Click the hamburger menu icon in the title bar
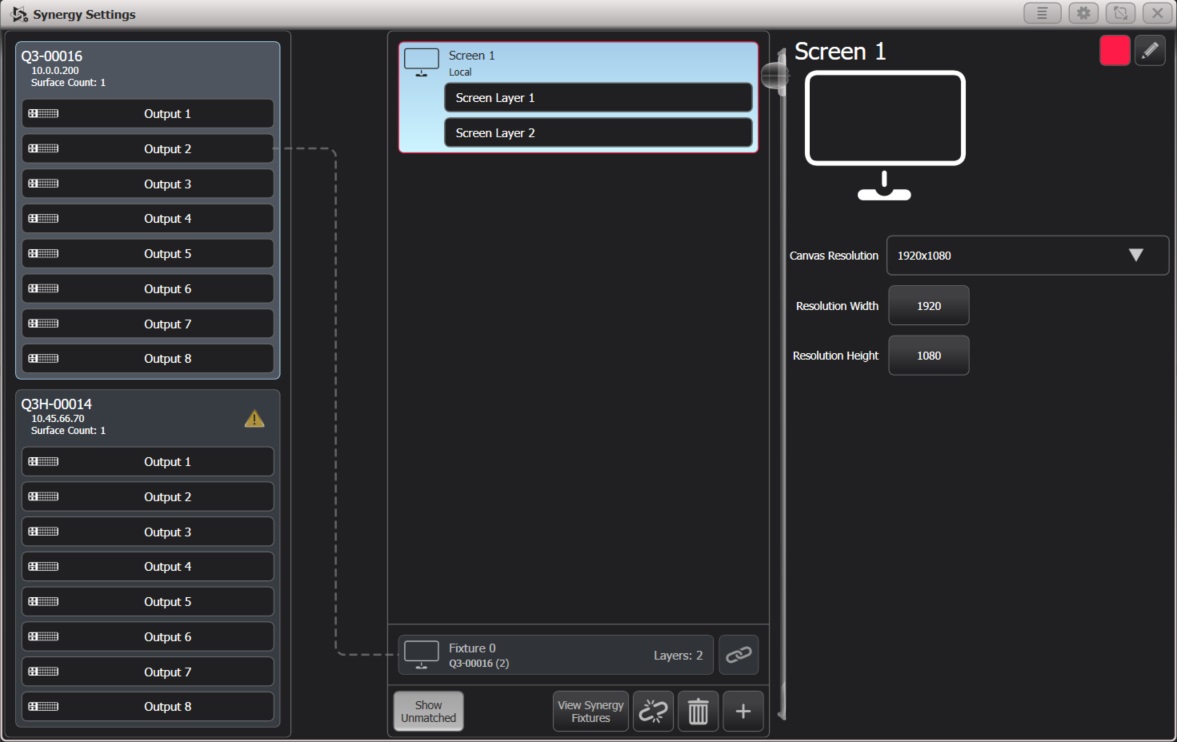The image size is (1177, 742). click(1043, 13)
